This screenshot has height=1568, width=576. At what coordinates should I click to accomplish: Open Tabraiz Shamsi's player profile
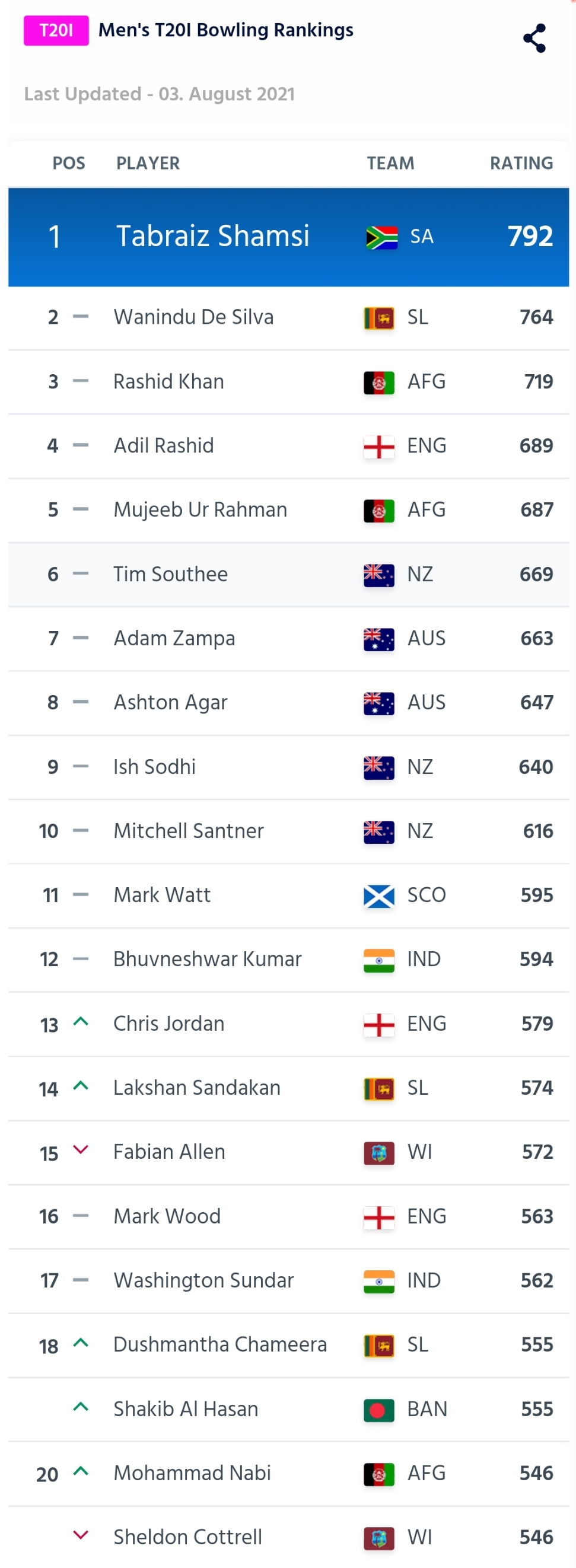(x=212, y=236)
